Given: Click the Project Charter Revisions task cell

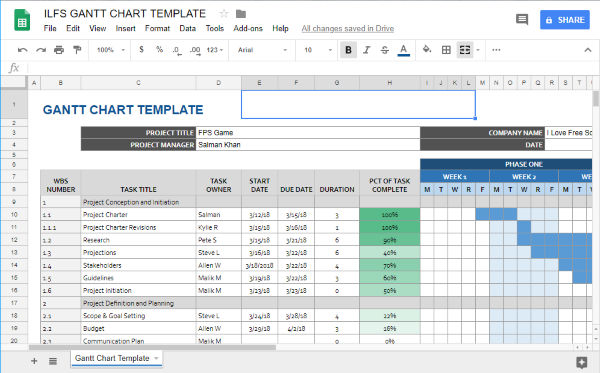Looking at the screenshot, I should click(x=138, y=227).
